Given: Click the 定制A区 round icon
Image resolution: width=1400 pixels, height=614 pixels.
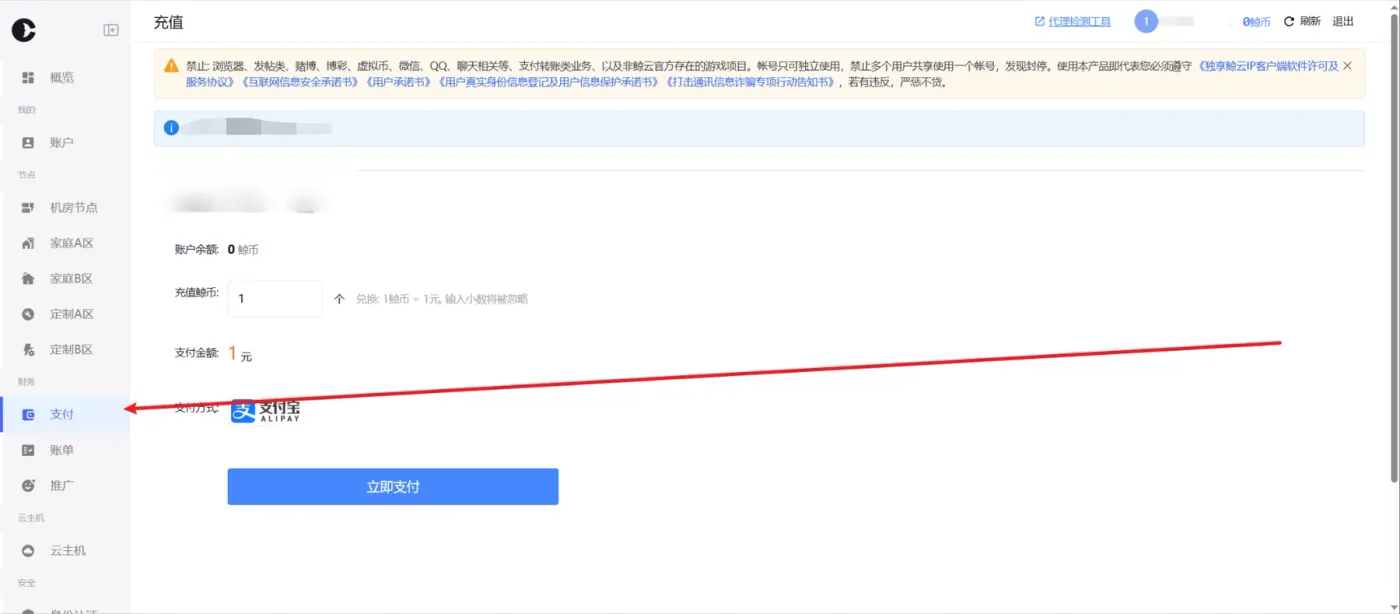Looking at the screenshot, I should pyautogui.click(x=28, y=314).
